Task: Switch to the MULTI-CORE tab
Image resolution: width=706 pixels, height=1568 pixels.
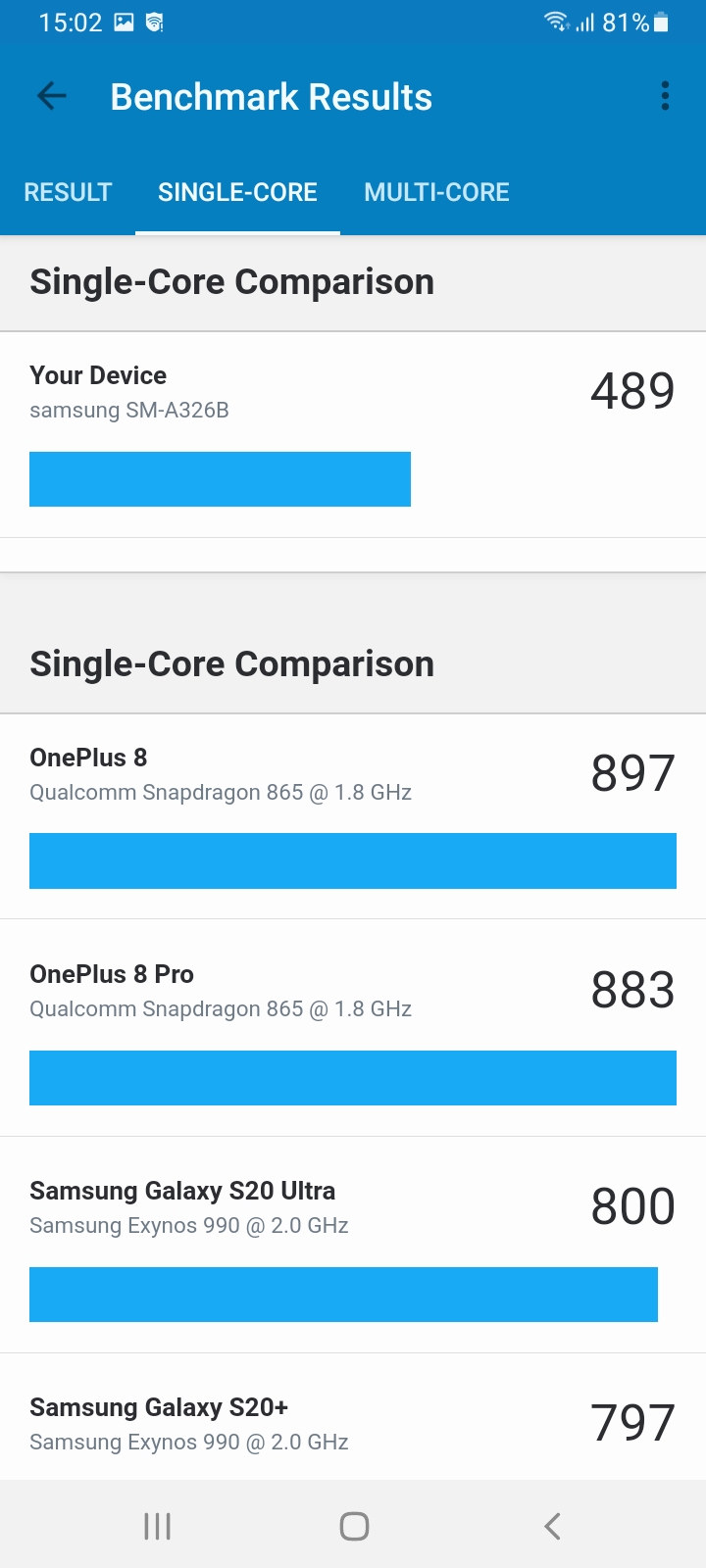Action: pyautogui.click(x=436, y=192)
